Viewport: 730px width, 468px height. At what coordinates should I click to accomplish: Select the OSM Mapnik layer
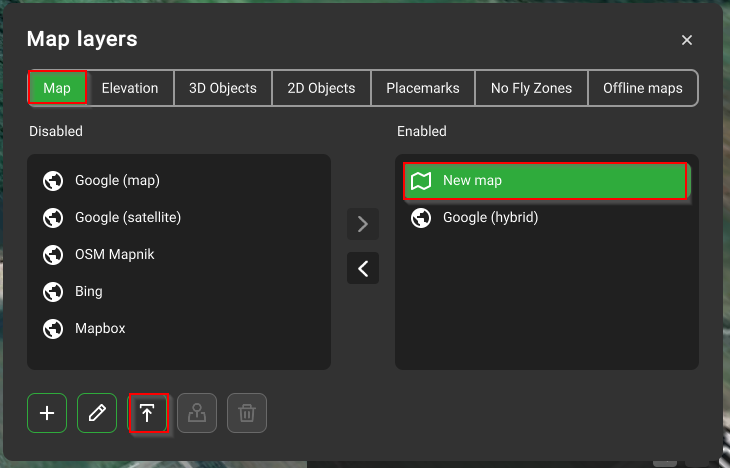(x=114, y=254)
